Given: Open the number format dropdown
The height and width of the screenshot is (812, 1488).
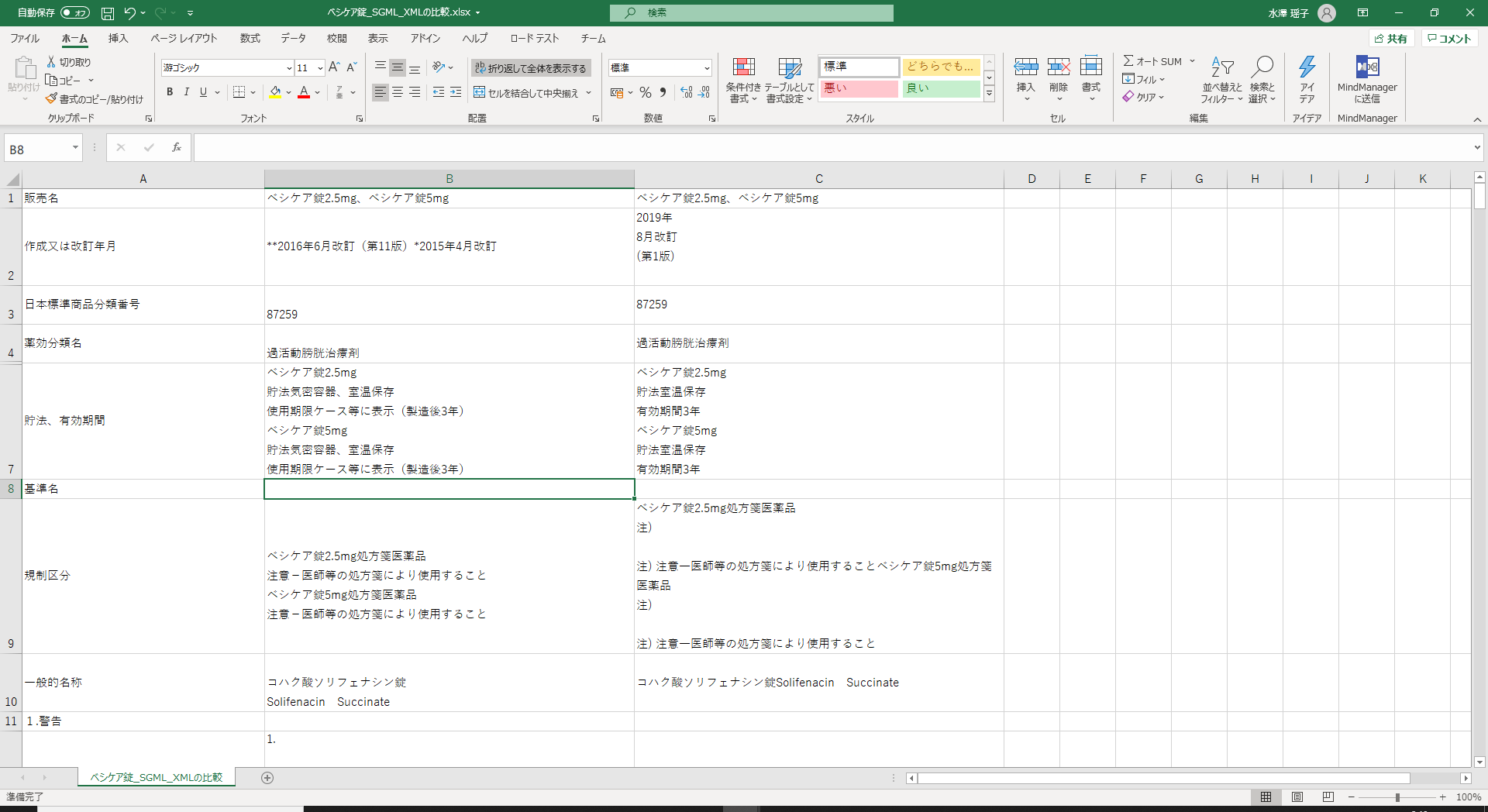Looking at the screenshot, I should [707, 68].
